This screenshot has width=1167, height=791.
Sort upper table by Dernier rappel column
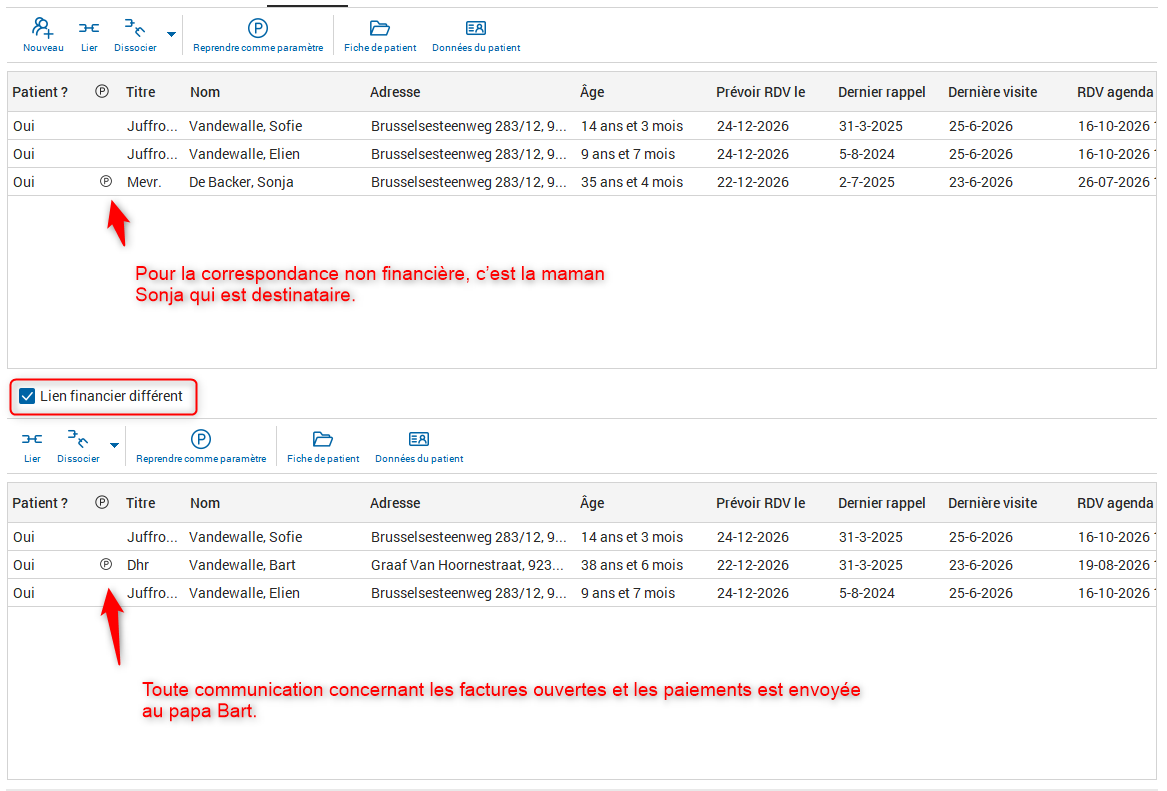click(882, 92)
